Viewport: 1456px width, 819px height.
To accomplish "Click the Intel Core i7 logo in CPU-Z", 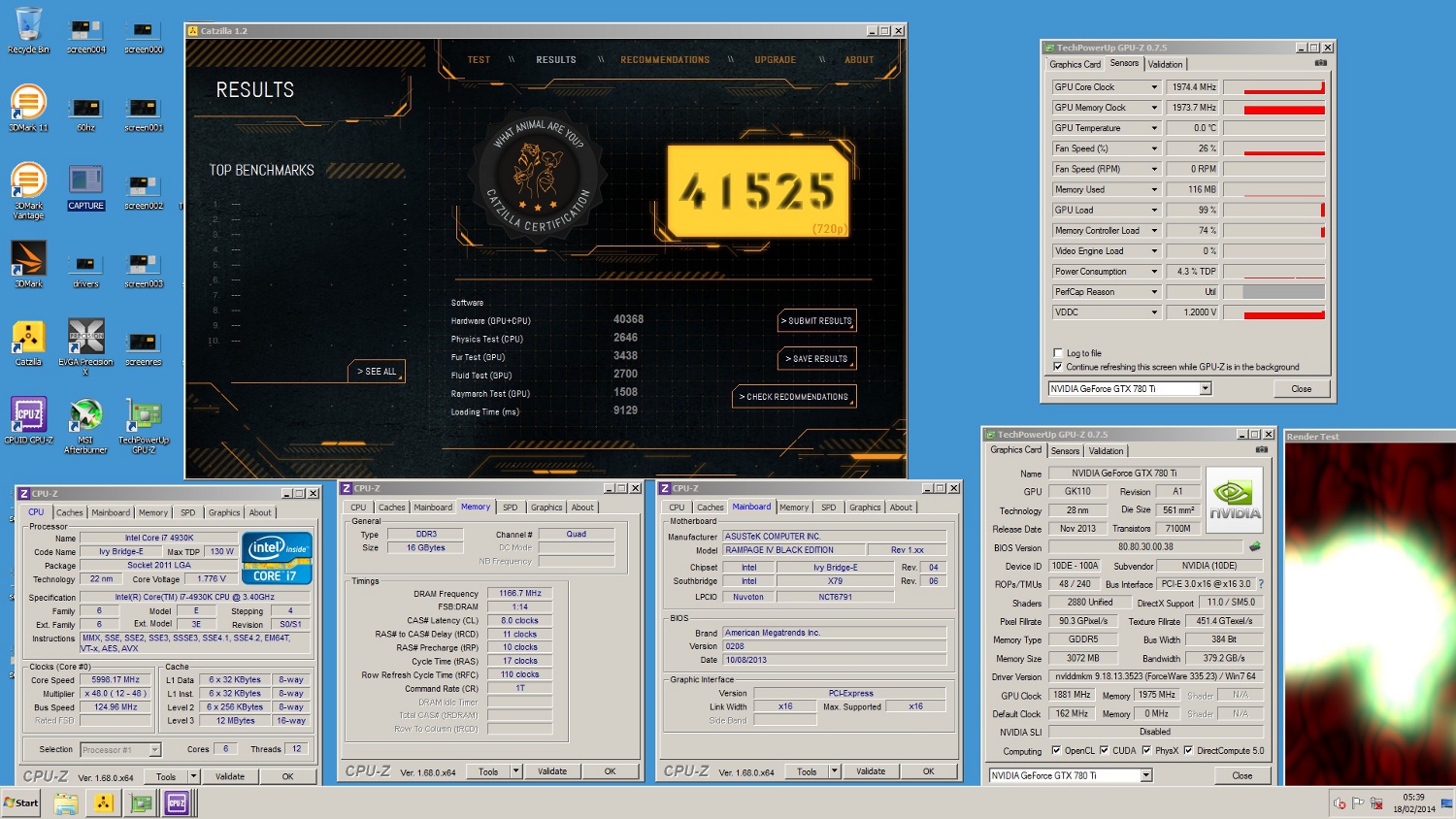I will (277, 558).
